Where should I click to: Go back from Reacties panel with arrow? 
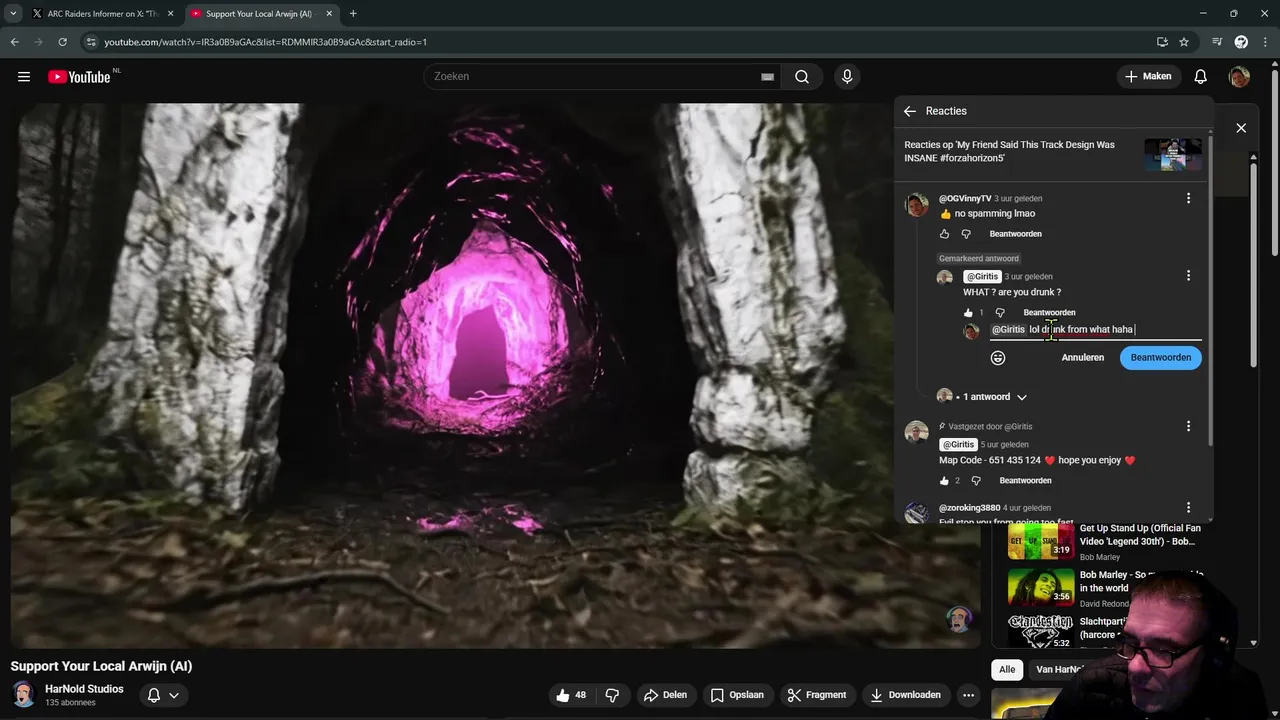[x=909, y=111]
